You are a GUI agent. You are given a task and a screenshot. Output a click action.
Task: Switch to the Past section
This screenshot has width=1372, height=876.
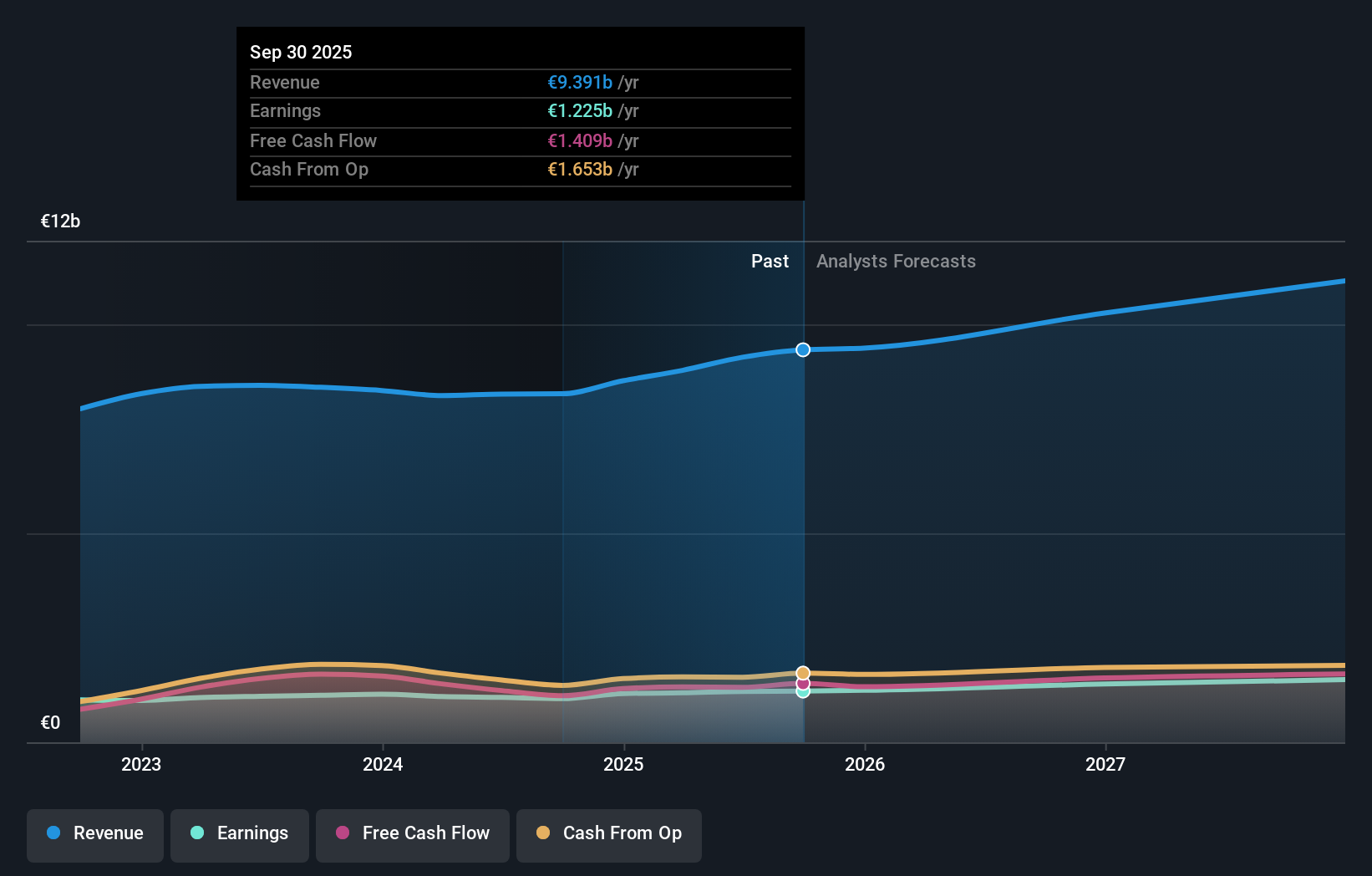[x=770, y=261]
